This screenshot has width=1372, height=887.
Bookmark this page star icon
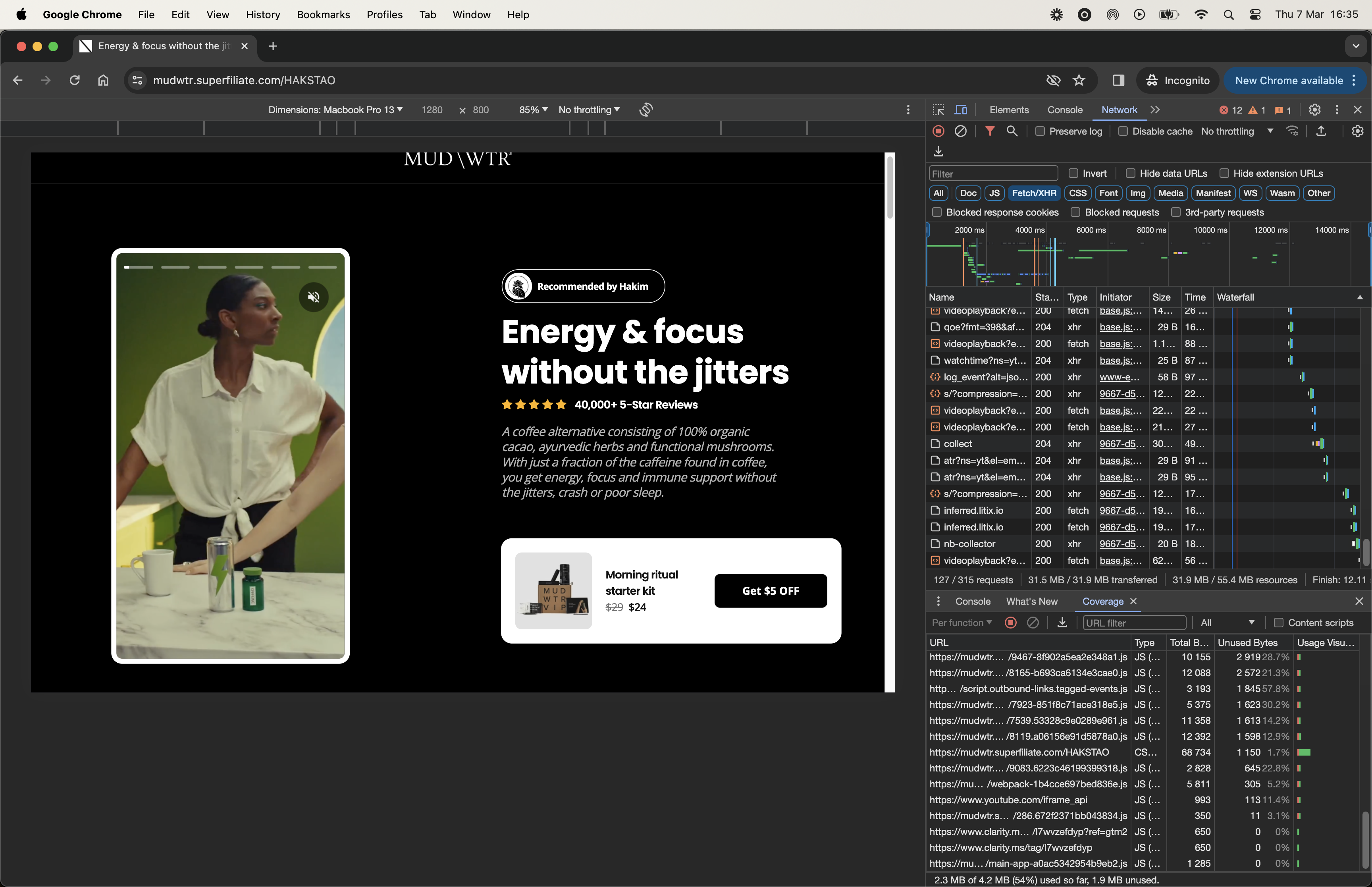tap(1079, 80)
